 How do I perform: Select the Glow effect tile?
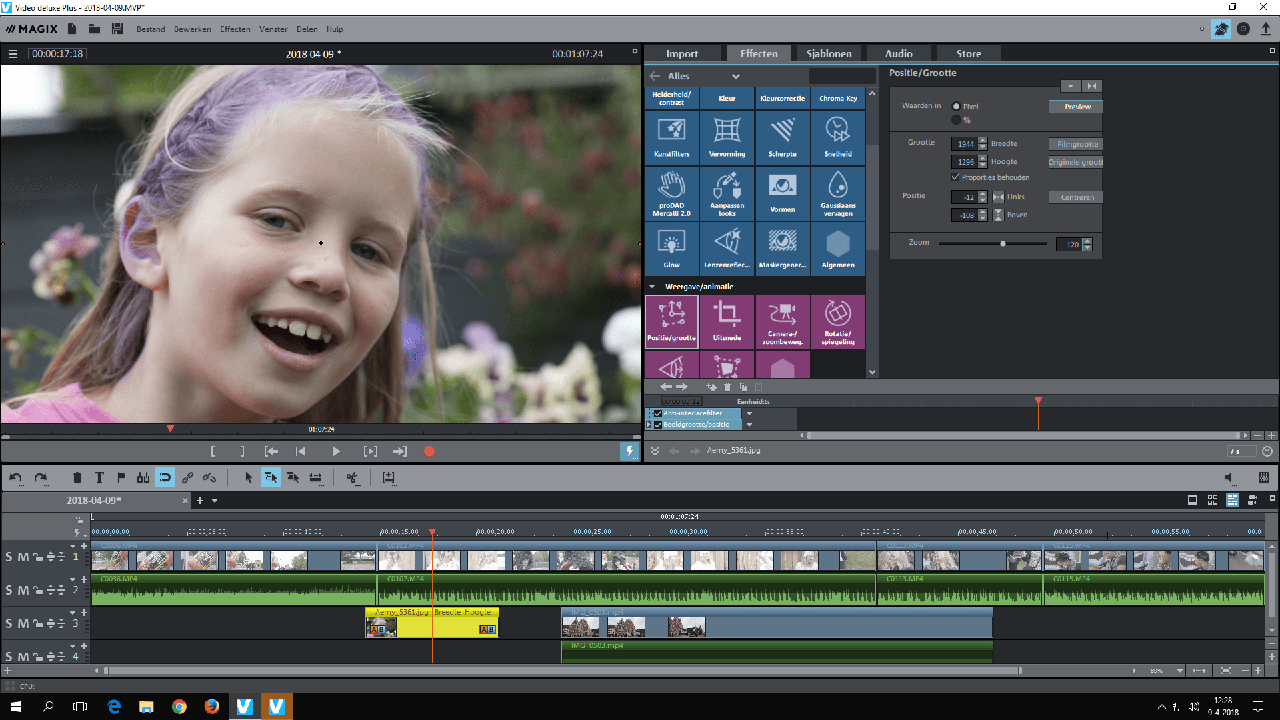671,248
